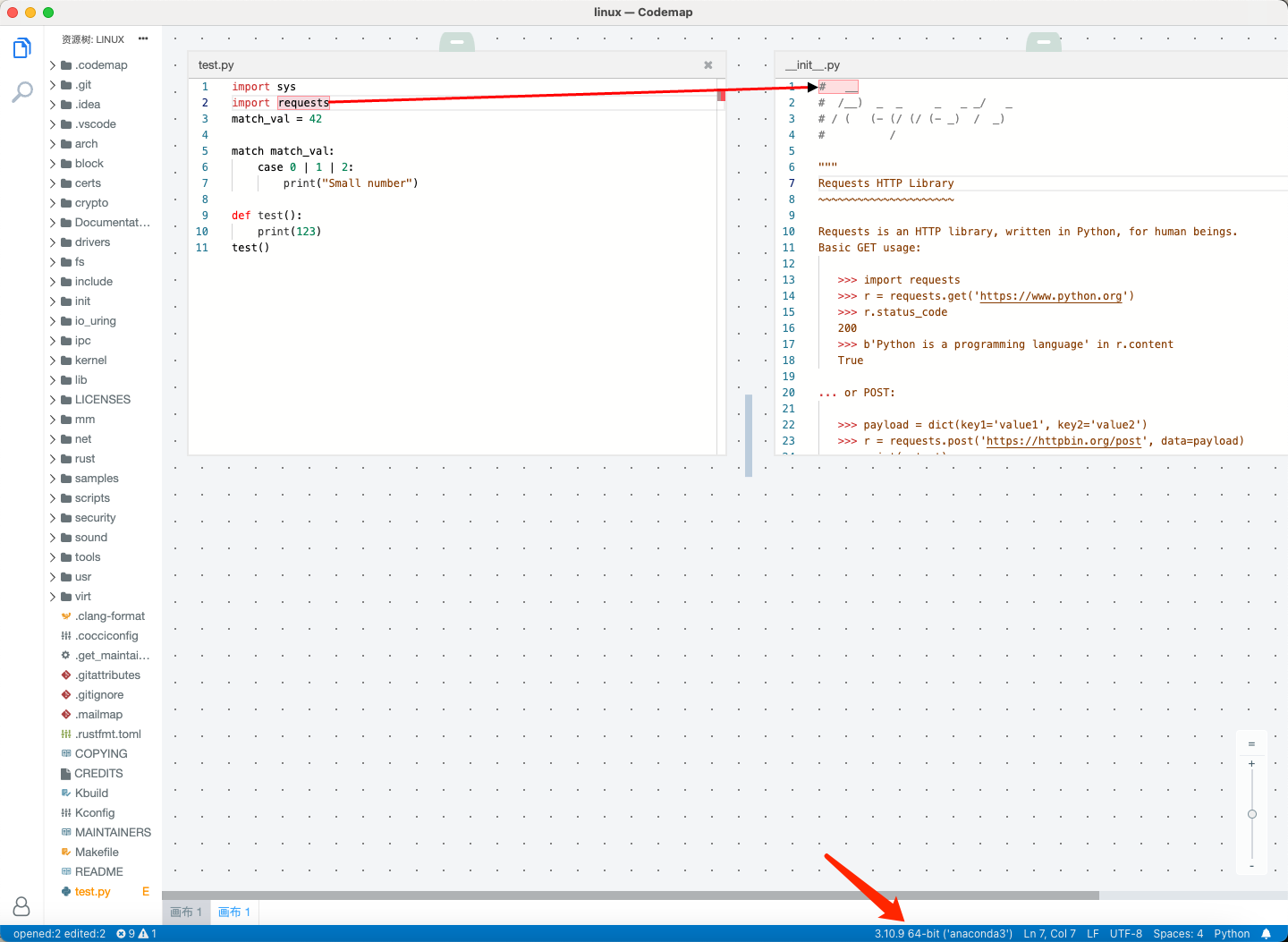Close the test.py code panel

pos(708,65)
